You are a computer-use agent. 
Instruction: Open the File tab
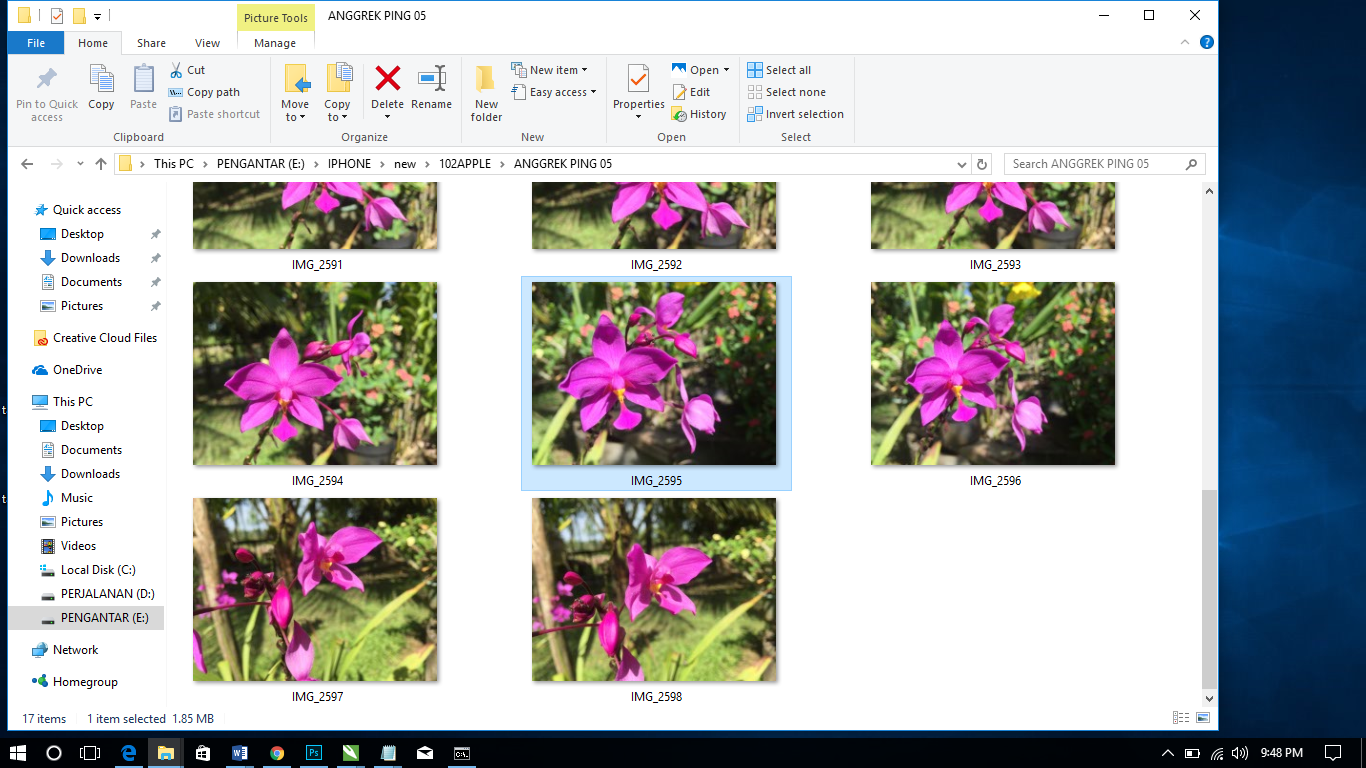point(36,43)
